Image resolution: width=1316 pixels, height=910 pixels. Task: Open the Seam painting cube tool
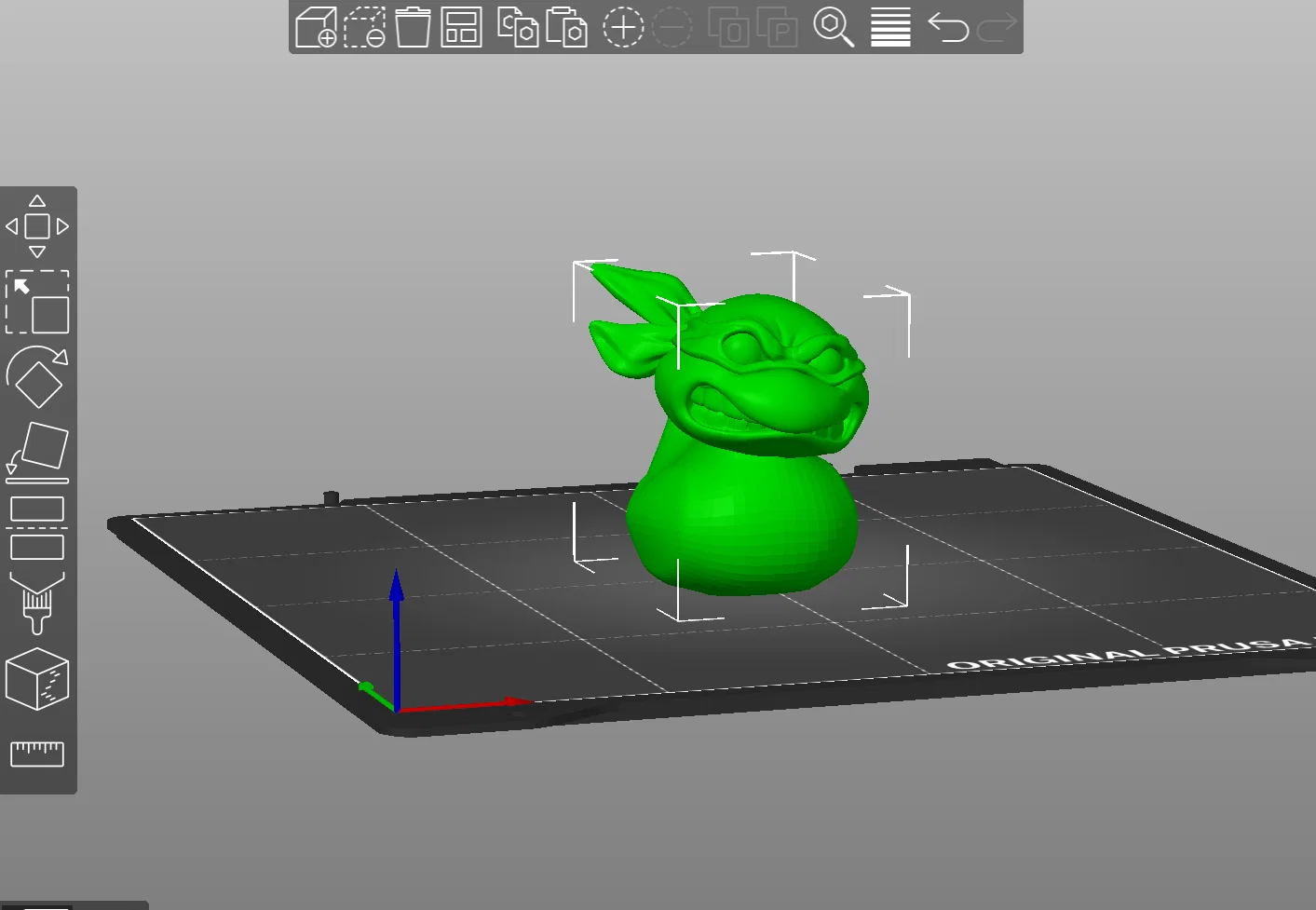coord(37,679)
